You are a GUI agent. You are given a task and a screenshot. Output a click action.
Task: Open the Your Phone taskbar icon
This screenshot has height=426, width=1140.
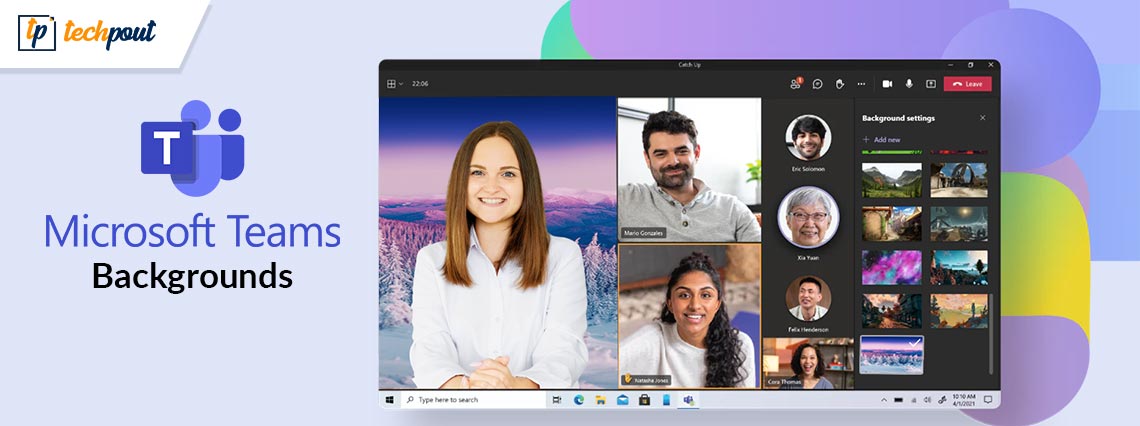click(666, 400)
